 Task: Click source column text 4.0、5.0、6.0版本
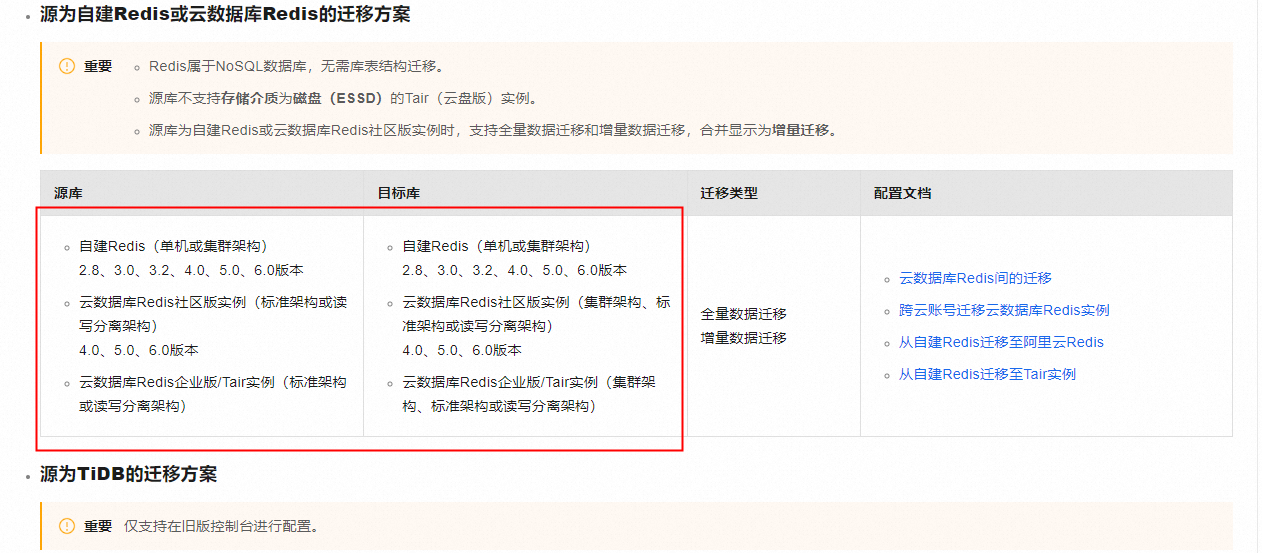point(139,350)
